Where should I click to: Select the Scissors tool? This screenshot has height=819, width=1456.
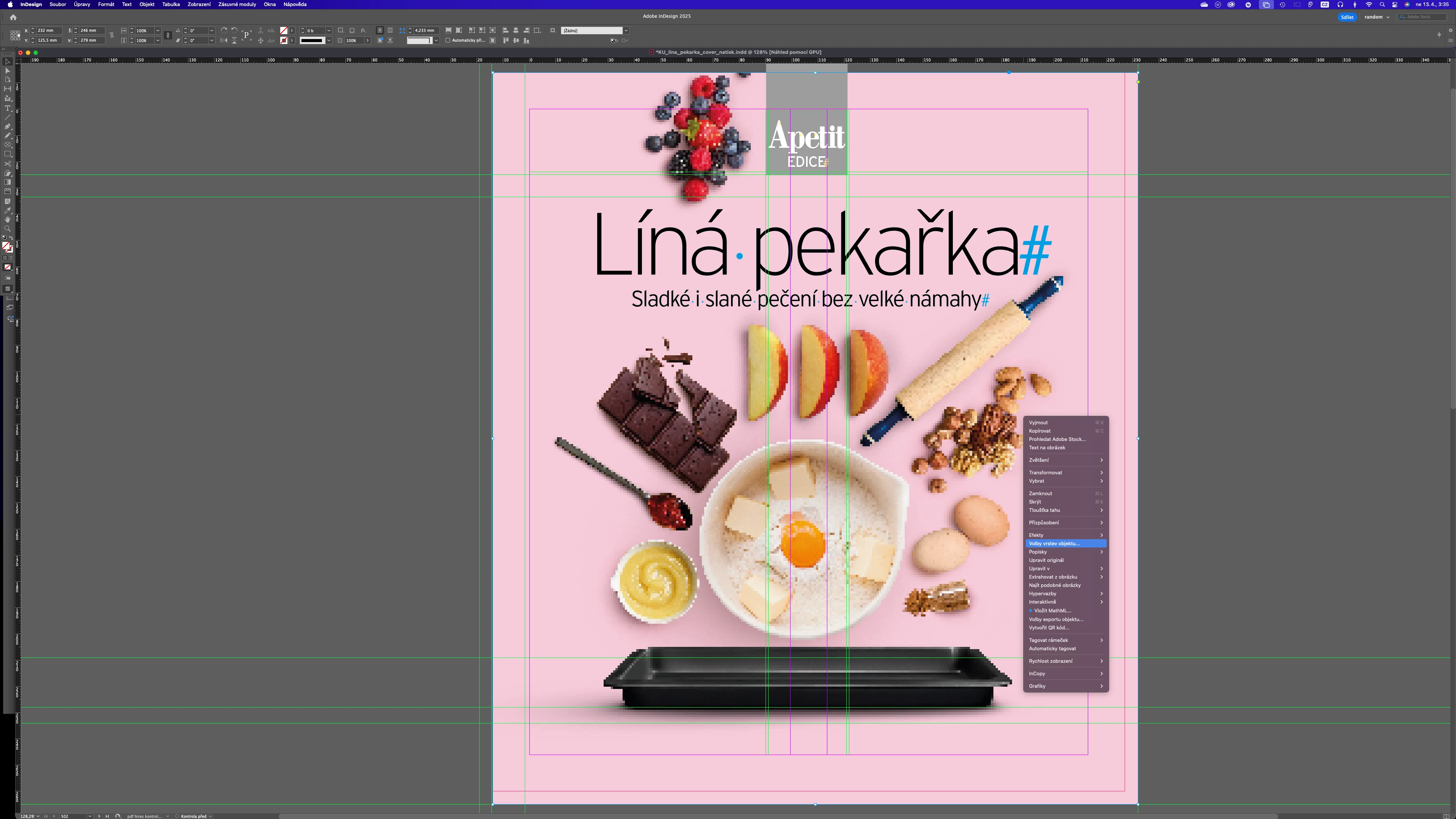click(x=7, y=164)
